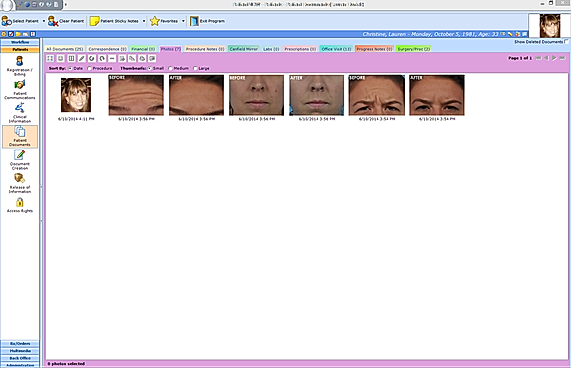Select the Procedure sort radio button

click(89, 68)
